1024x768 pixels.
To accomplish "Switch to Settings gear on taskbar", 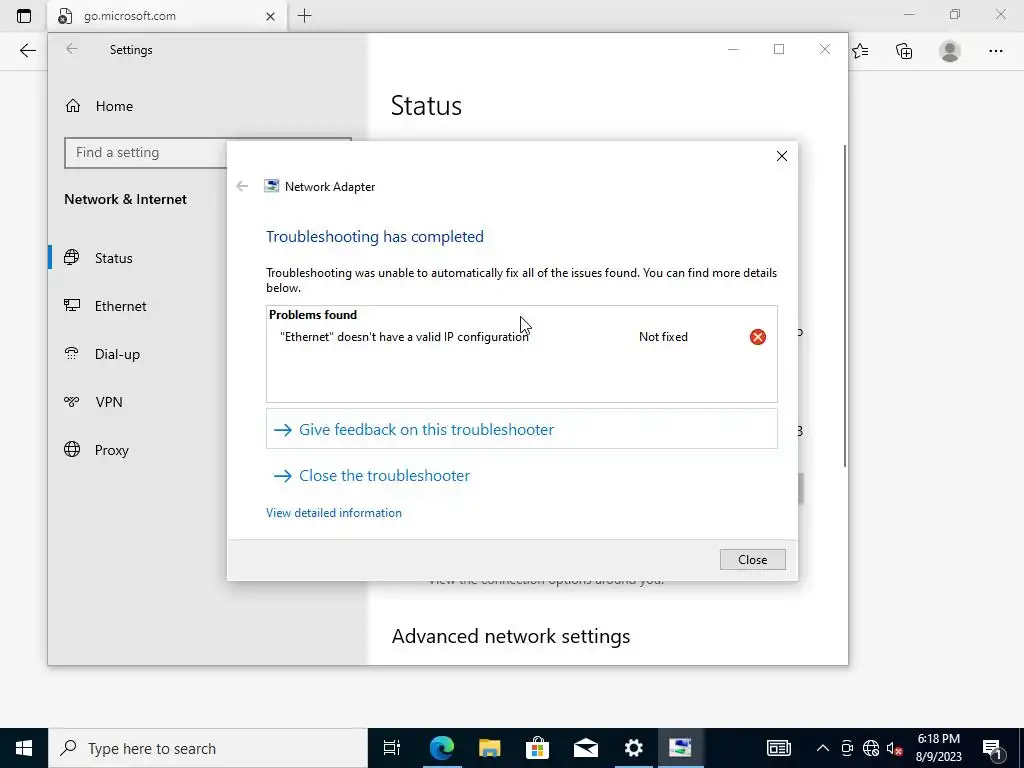I will coord(633,748).
